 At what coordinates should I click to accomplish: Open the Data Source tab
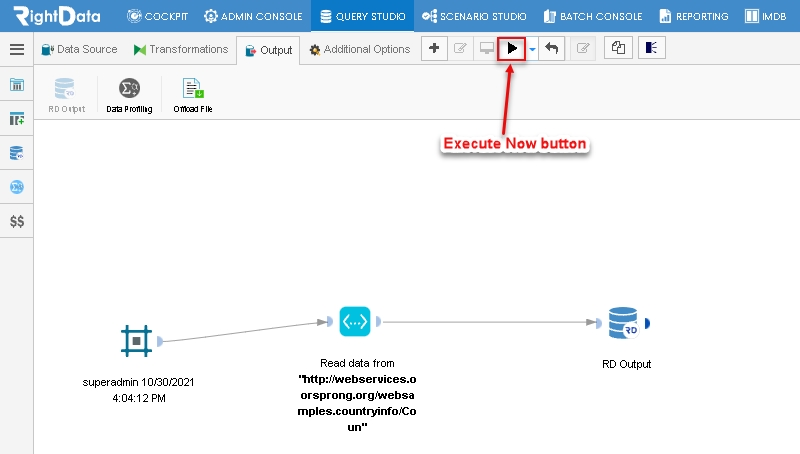80,49
